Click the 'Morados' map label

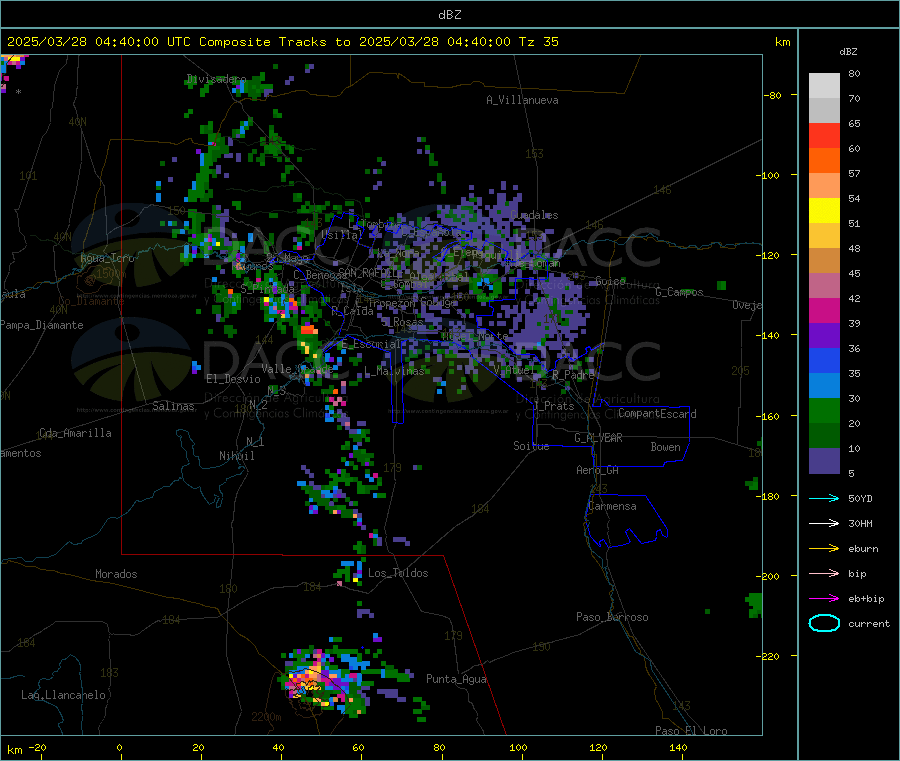click(116, 574)
